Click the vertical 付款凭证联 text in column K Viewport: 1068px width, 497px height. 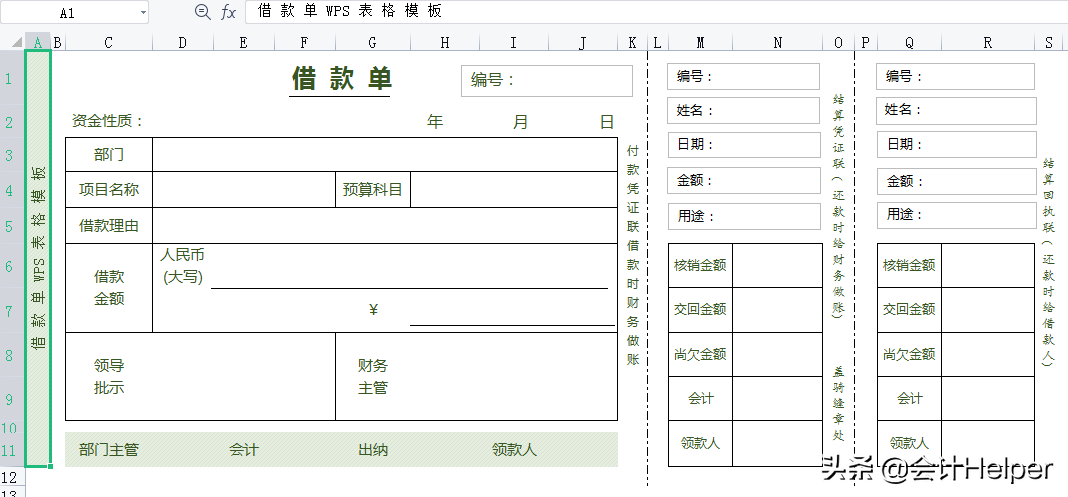(x=633, y=255)
